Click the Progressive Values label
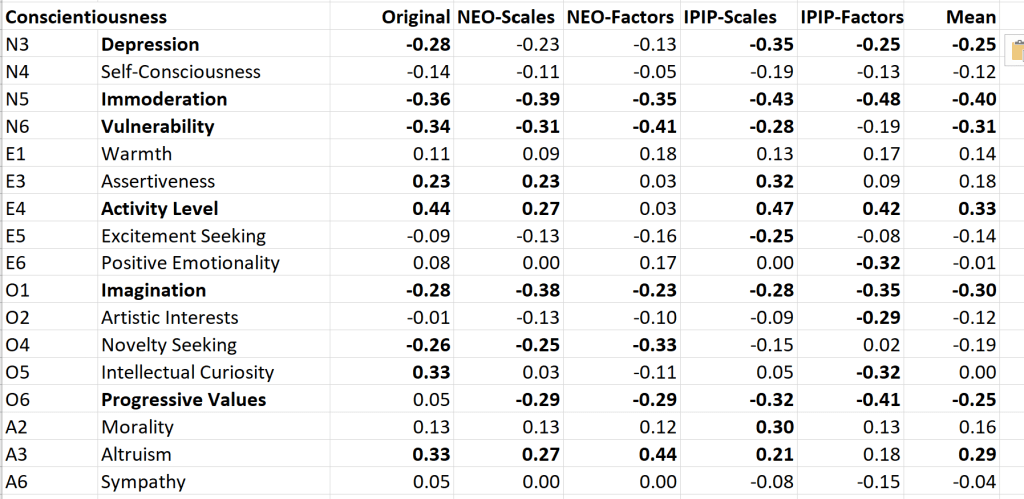This screenshot has width=1024, height=499. (183, 400)
